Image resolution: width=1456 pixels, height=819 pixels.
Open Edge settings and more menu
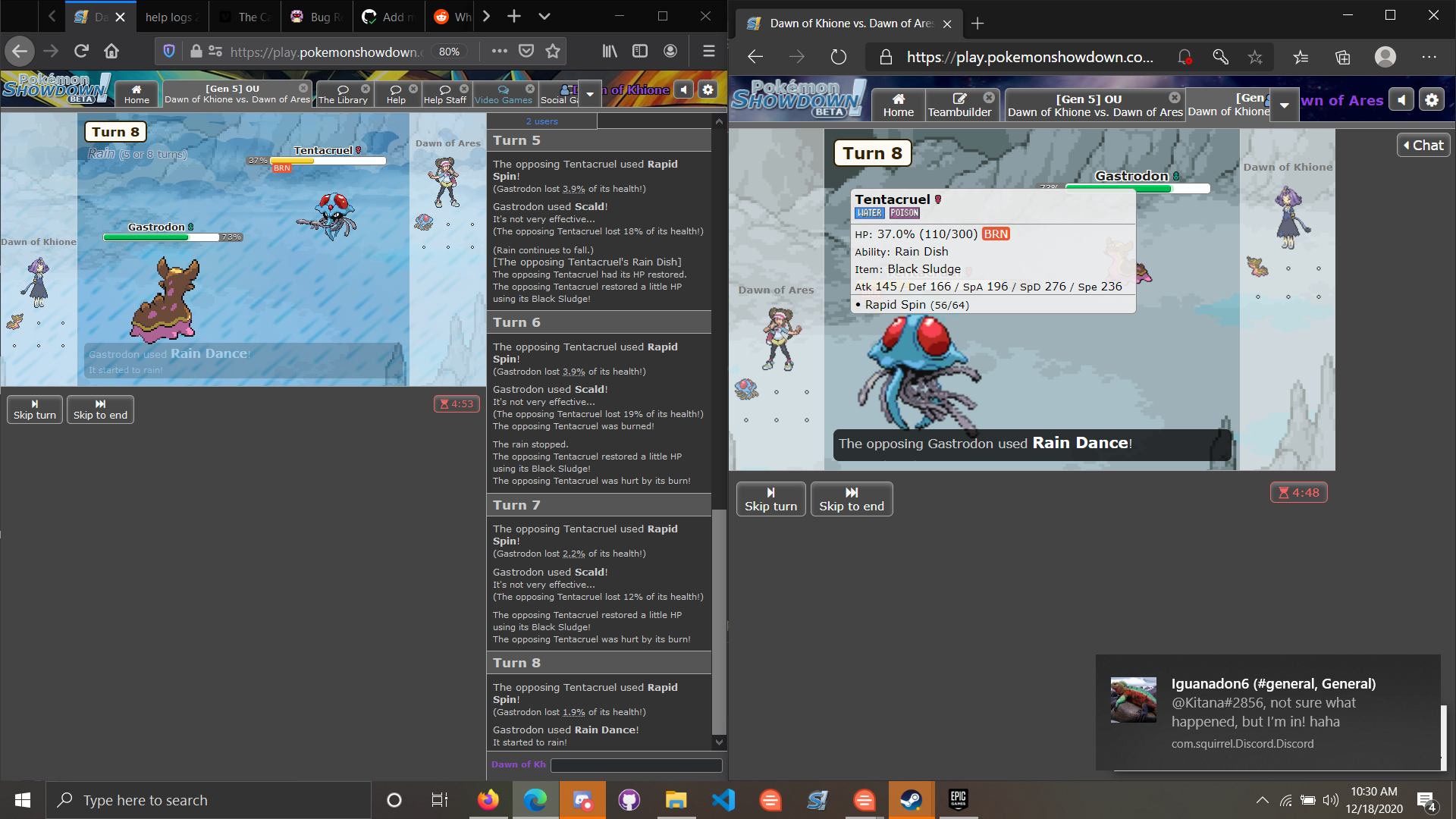1429,57
